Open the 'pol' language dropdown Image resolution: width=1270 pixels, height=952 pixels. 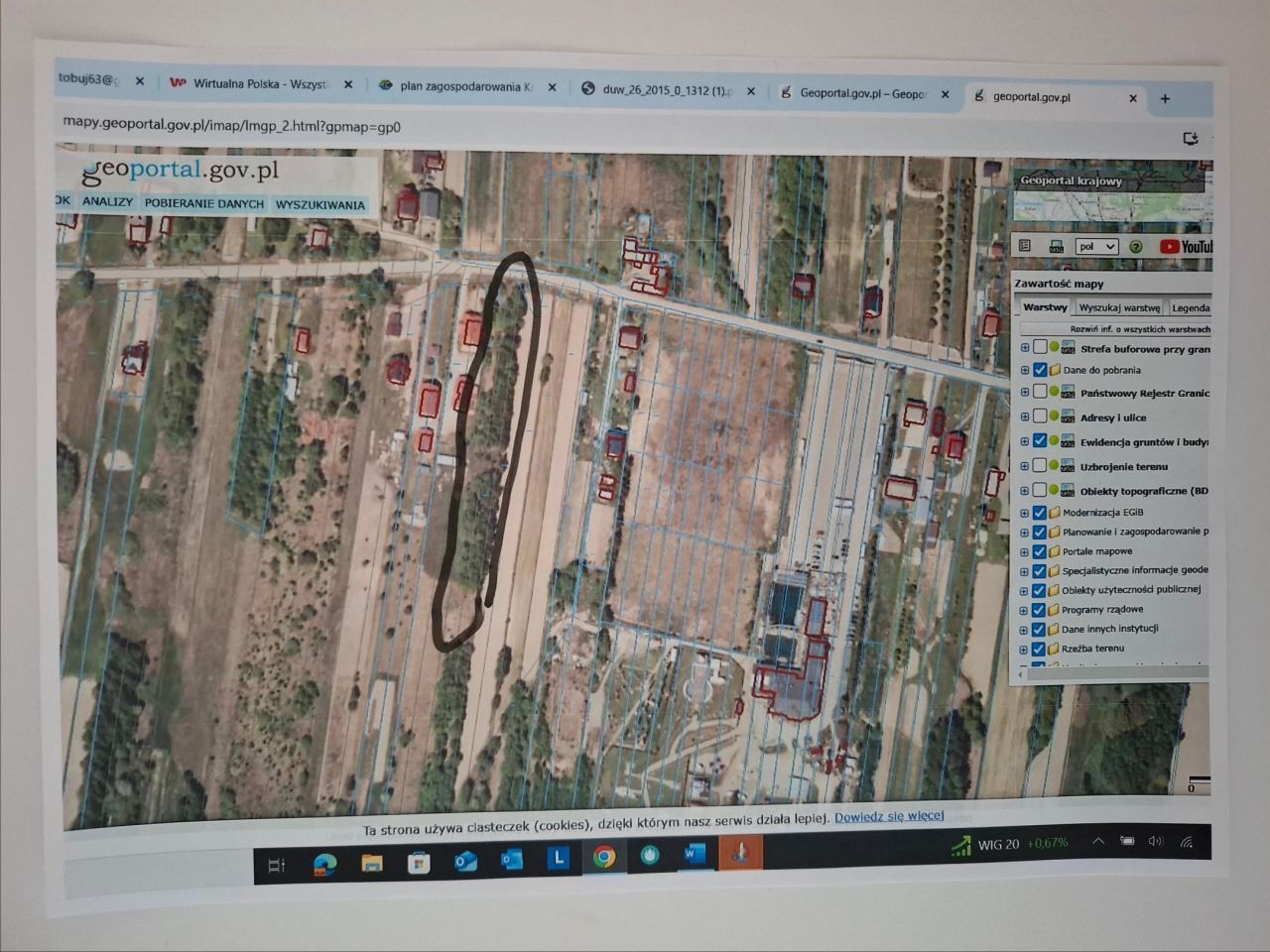(1097, 247)
